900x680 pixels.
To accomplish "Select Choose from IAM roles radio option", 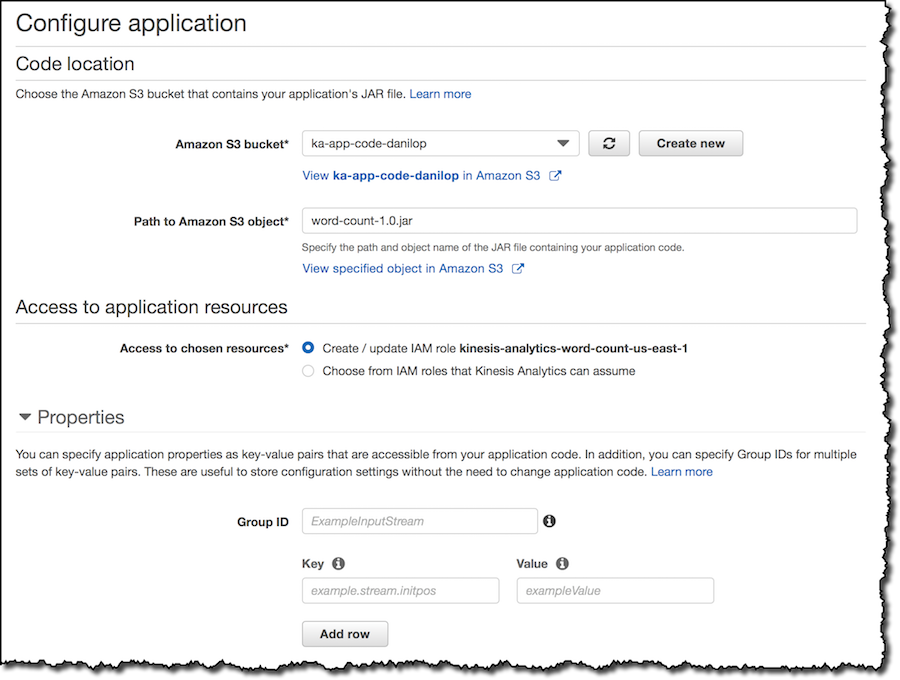I will coord(308,371).
